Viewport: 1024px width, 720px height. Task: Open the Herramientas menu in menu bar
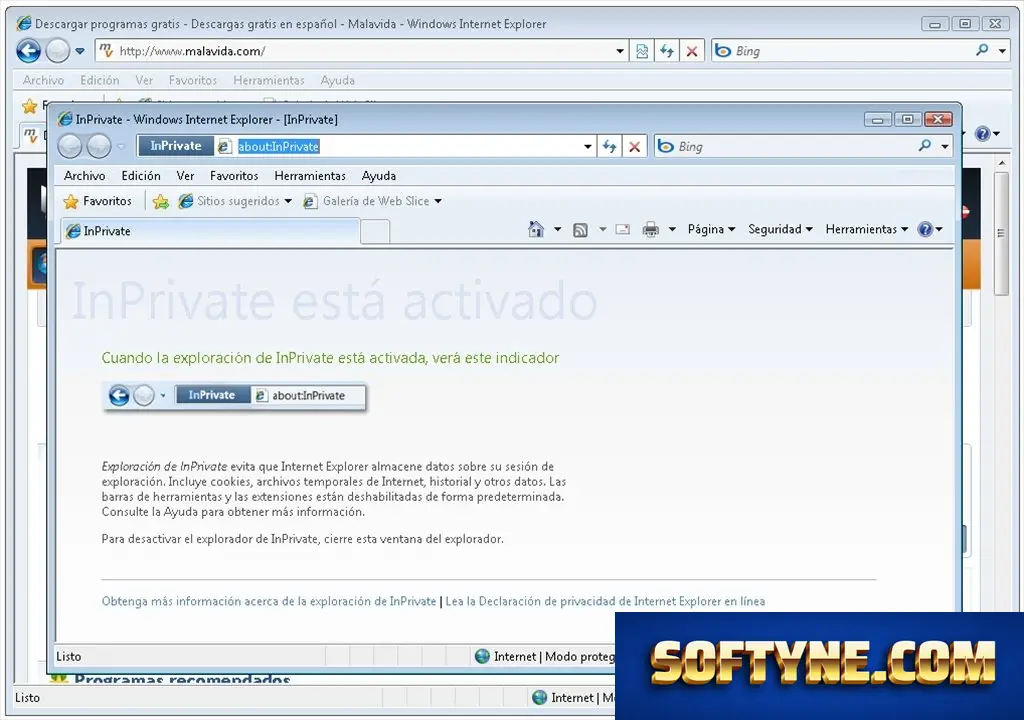[x=310, y=176]
